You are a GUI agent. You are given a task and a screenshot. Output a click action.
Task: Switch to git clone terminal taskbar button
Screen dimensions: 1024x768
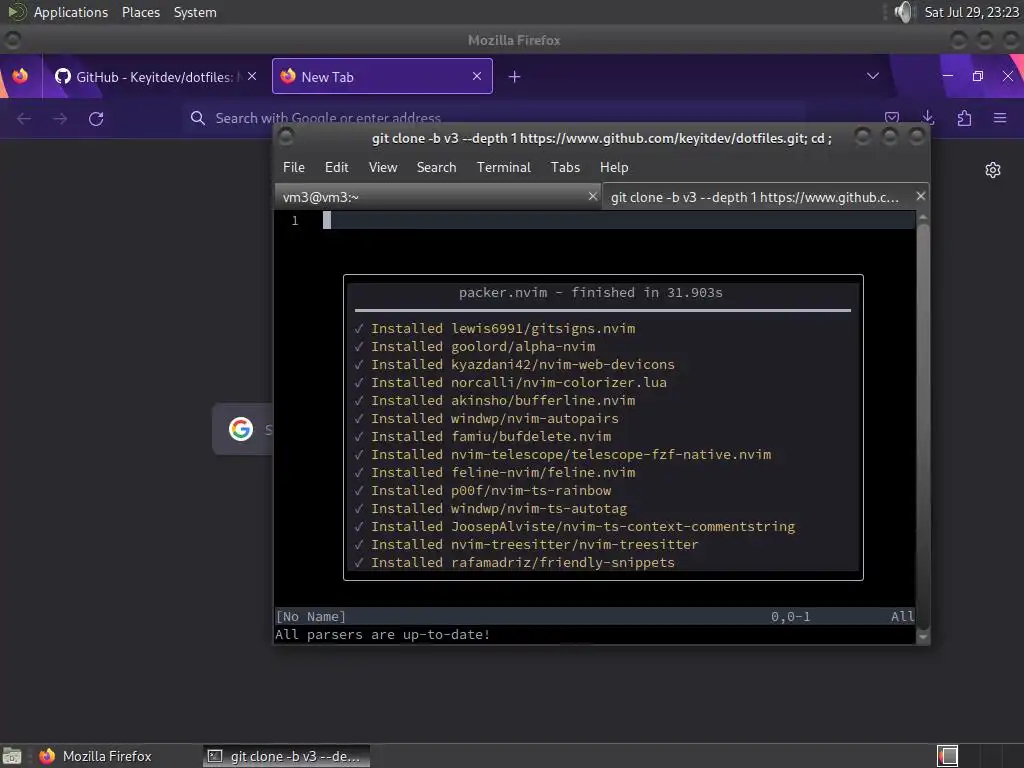point(285,756)
